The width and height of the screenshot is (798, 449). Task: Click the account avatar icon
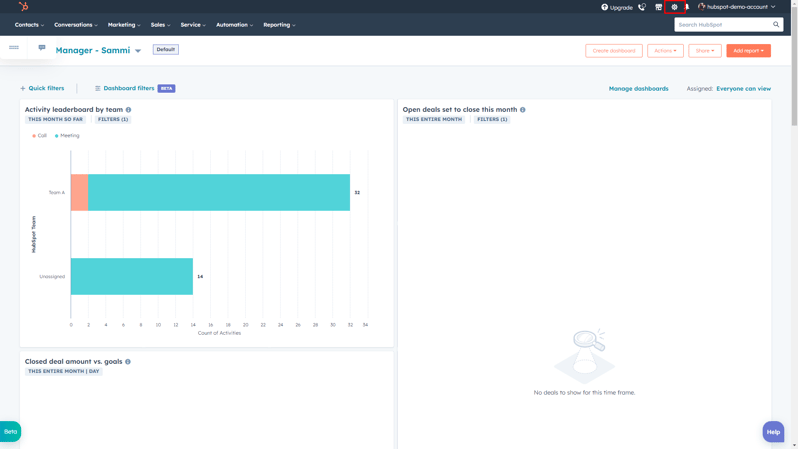tap(701, 7)
